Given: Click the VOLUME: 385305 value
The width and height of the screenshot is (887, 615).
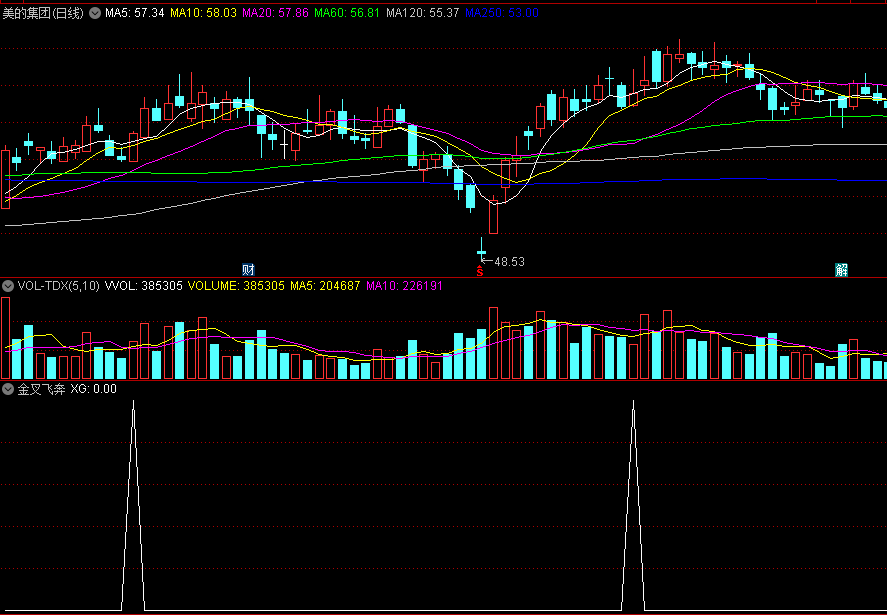Looking at the screenshot, I should (236, 286).
